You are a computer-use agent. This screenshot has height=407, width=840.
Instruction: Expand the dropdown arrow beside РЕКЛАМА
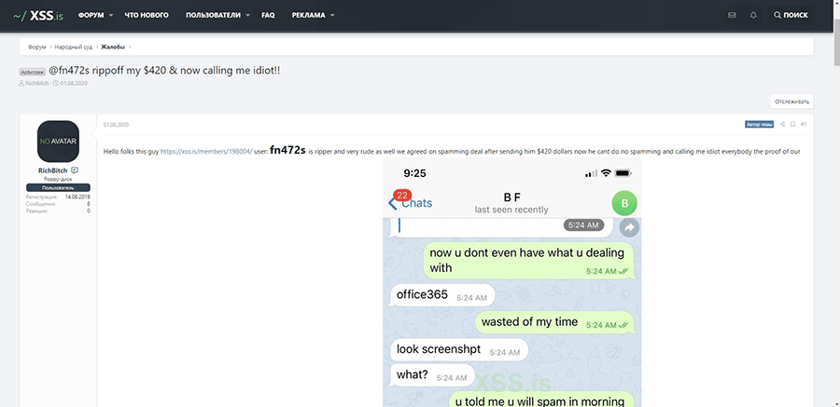(x=333, y=16)
